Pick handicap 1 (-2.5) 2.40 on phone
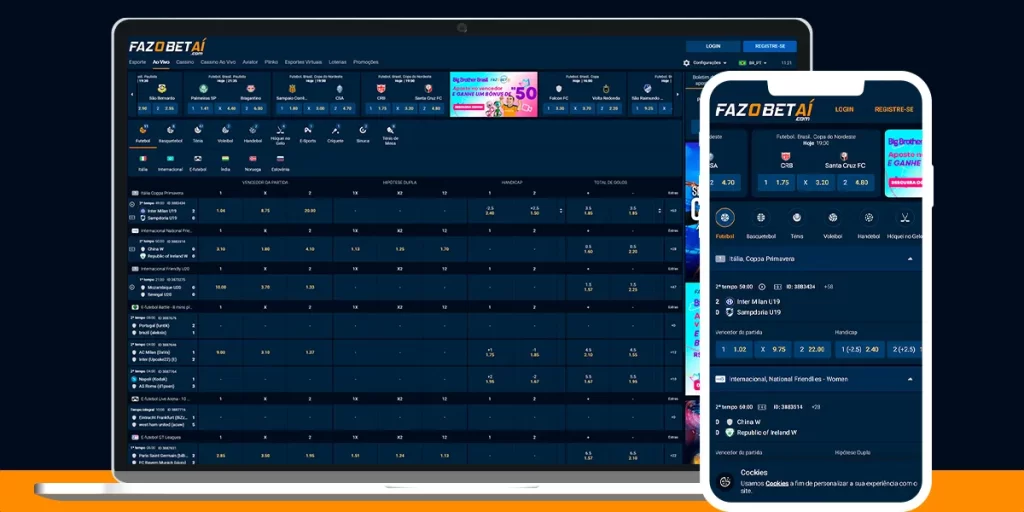 click(x=859, y=349)
